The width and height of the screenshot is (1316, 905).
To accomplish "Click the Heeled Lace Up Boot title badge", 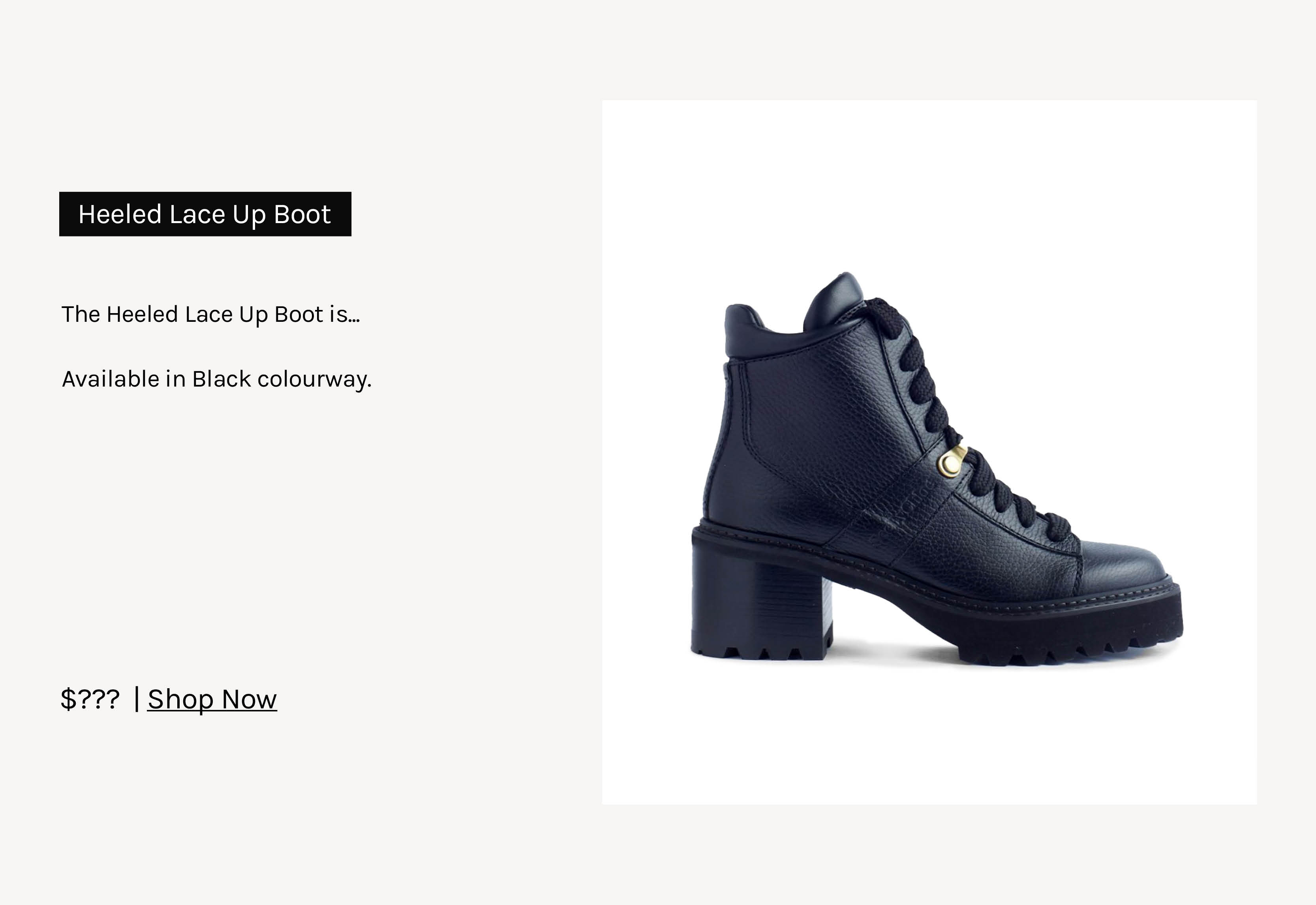I will tap(205, 214).
